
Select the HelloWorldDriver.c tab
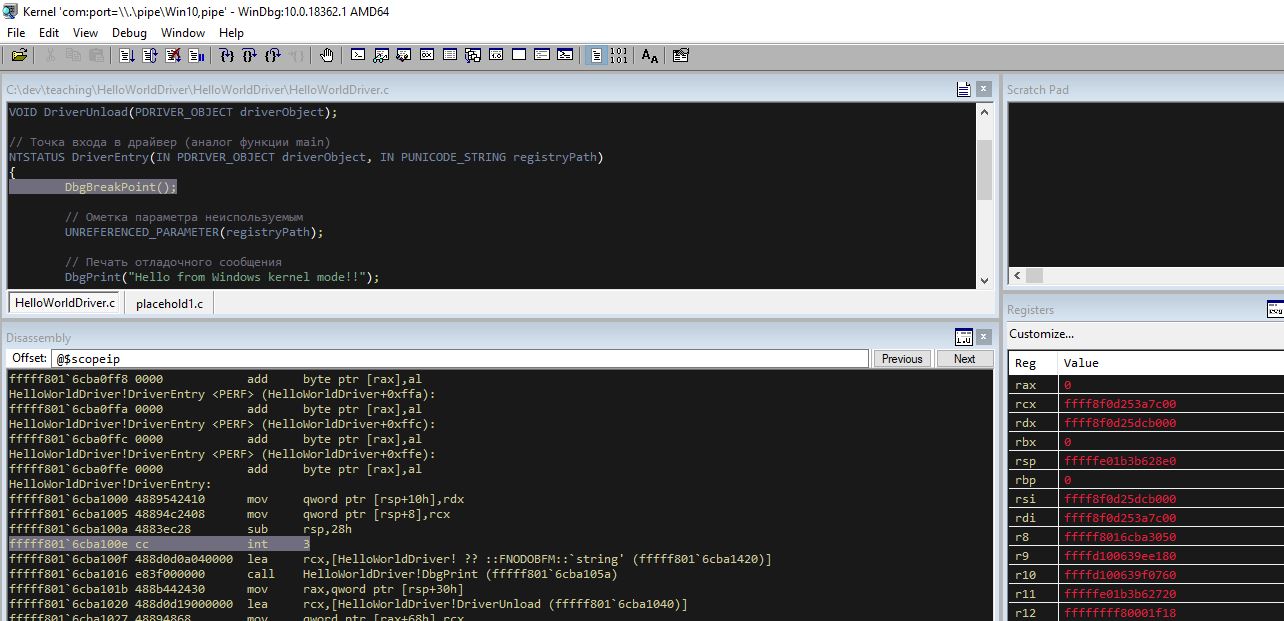62,302
